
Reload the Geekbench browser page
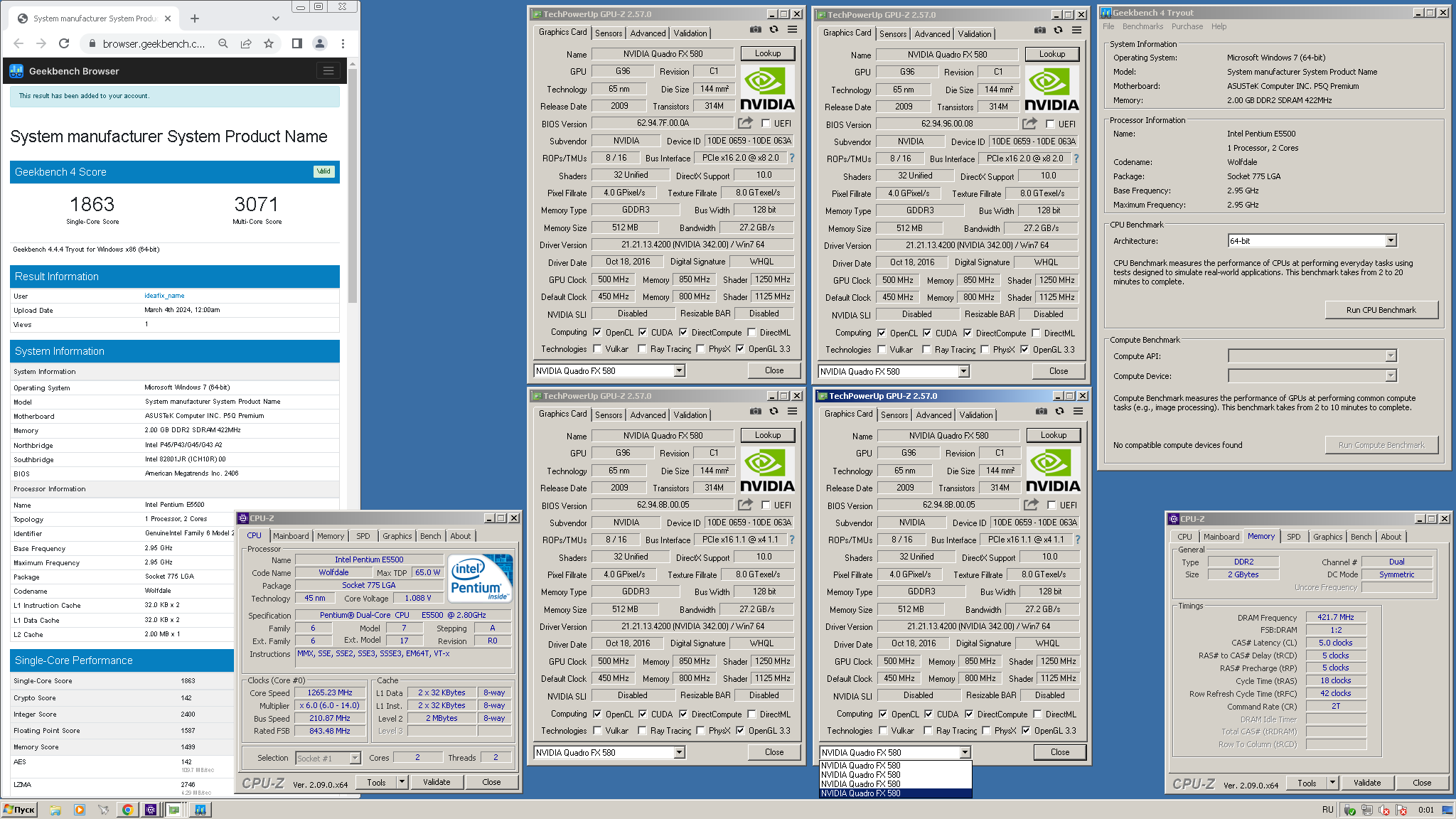(64, 43)
